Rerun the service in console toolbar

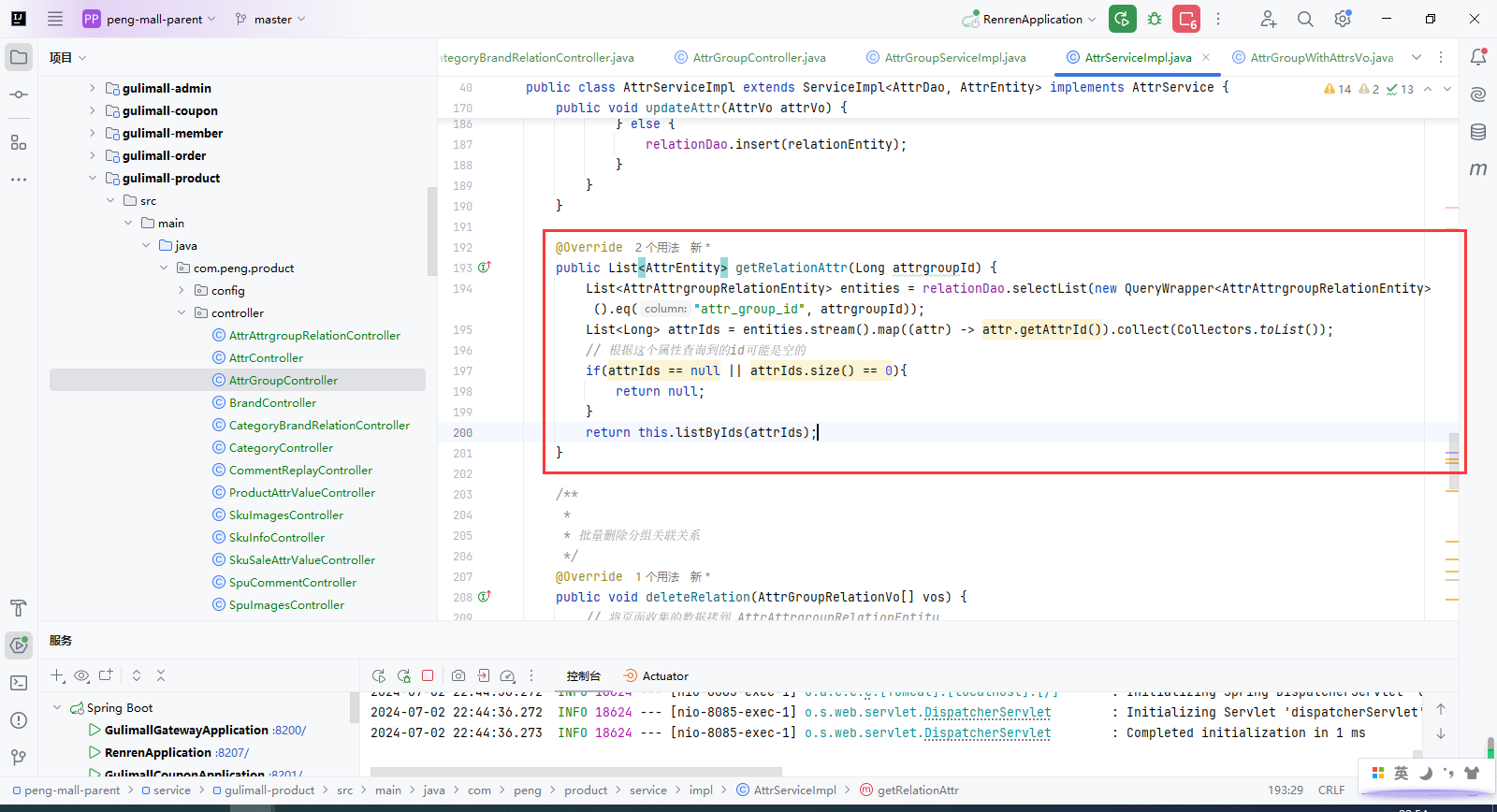pyautogui.click(x=378, y=675)
